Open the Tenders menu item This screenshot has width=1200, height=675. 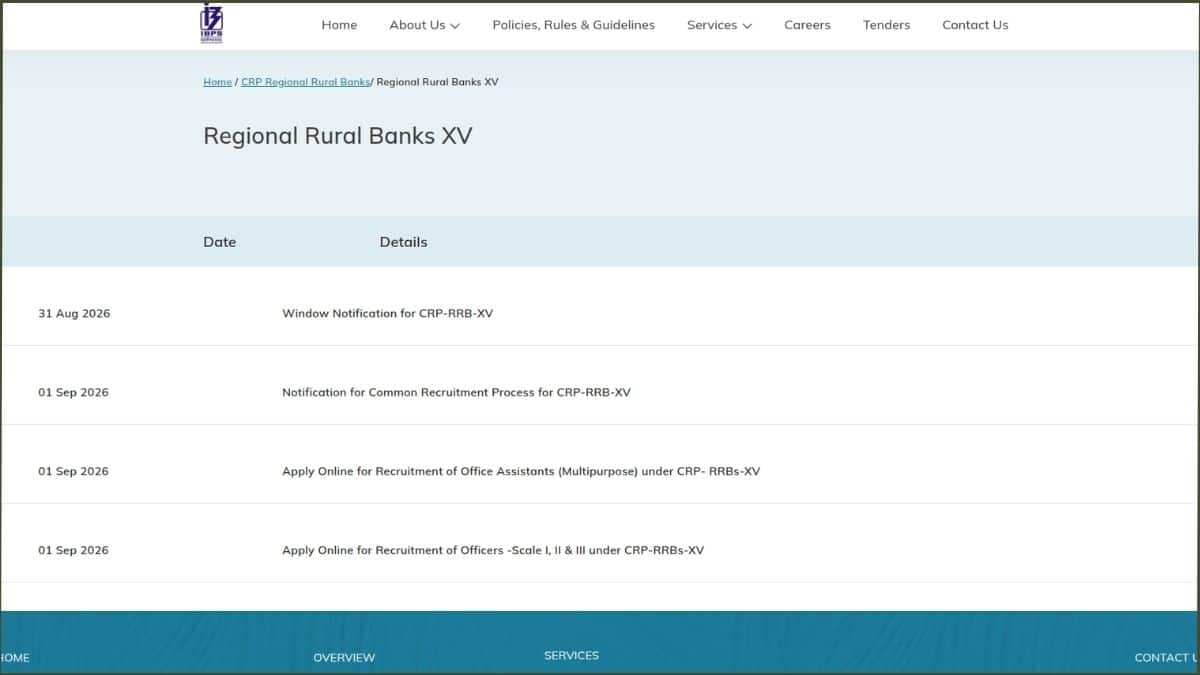tap(887, 25)
